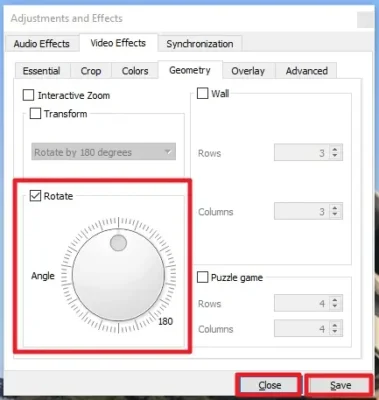Open the Synchronization tab
The image size is (379, 400).
click(x=200, y=44)
